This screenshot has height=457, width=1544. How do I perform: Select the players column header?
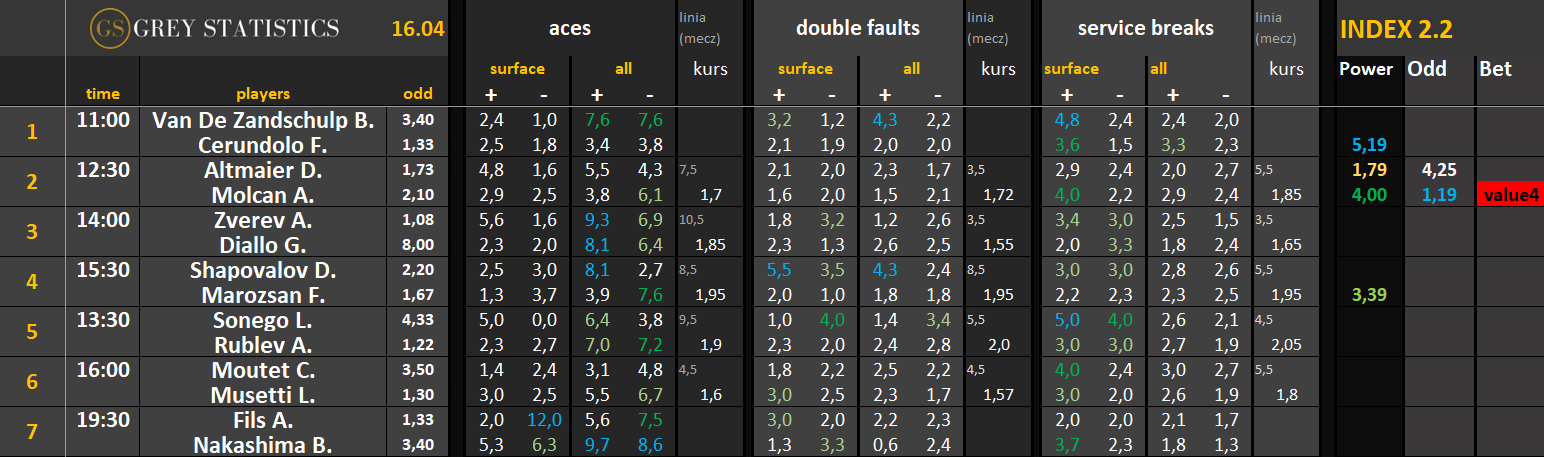coord(263,94)
